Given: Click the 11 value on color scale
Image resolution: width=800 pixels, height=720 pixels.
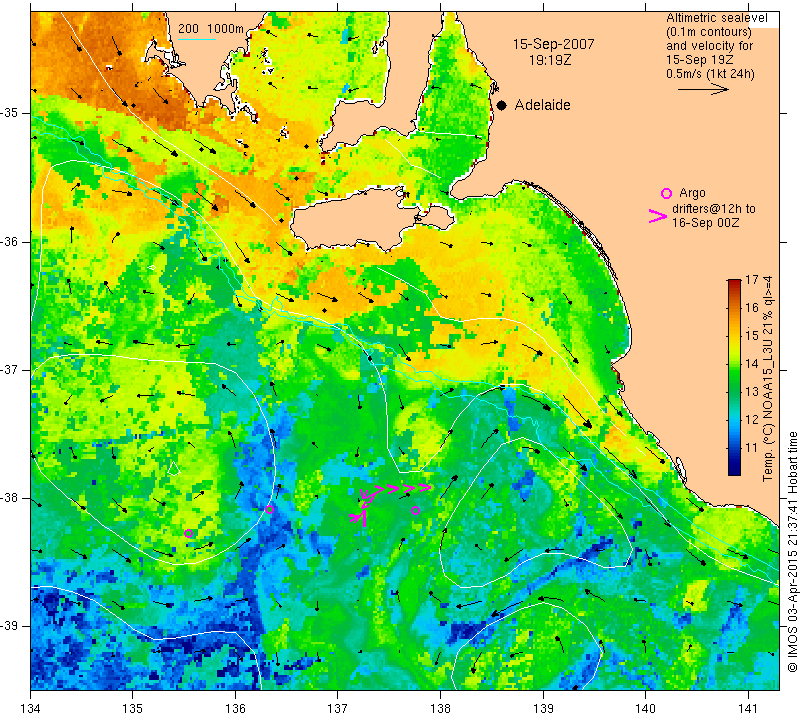Looking at the screenshot, I should click(752, 448).
